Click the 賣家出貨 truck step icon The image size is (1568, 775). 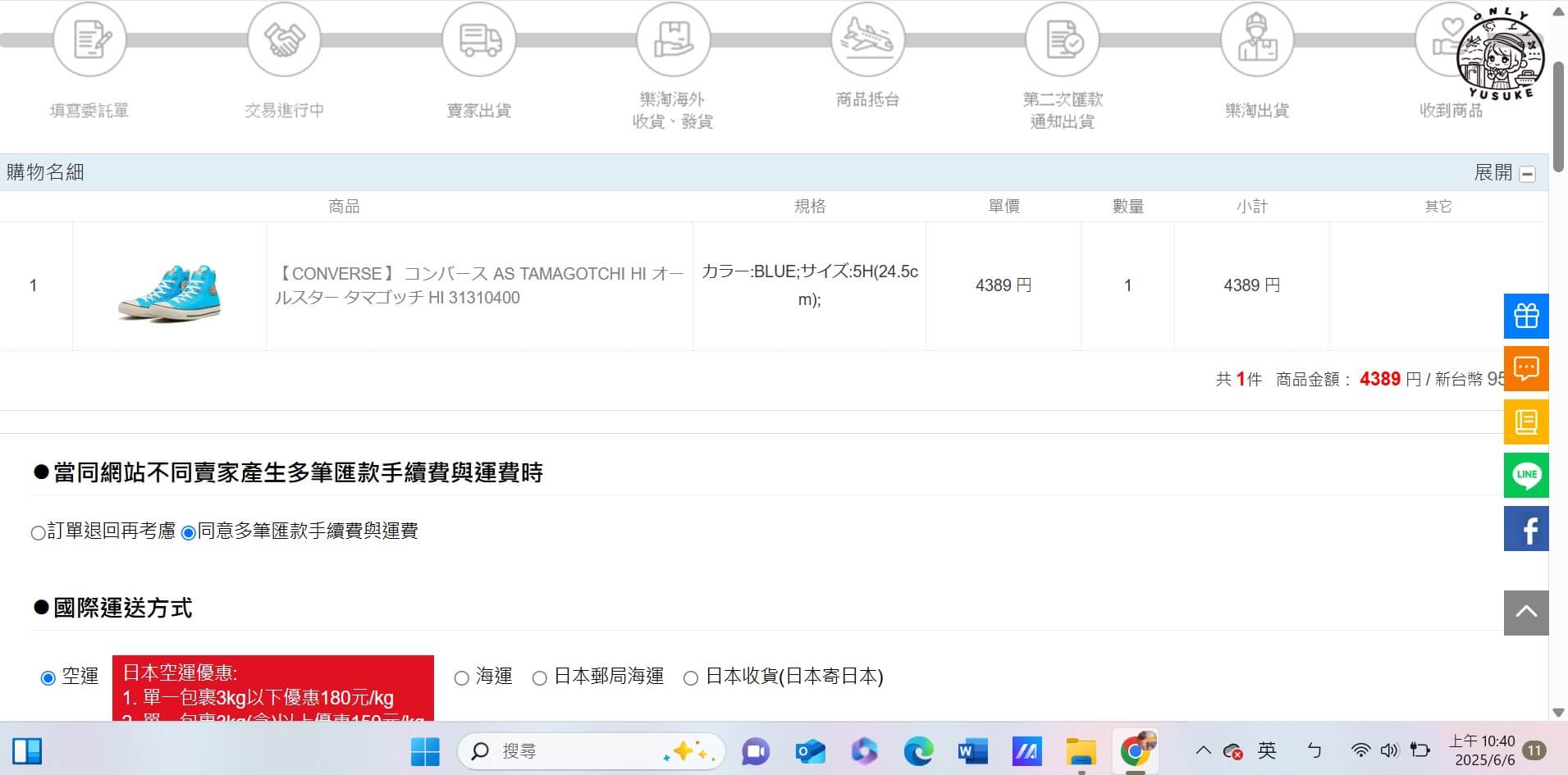pyautogui.click(x=479, y=39)
